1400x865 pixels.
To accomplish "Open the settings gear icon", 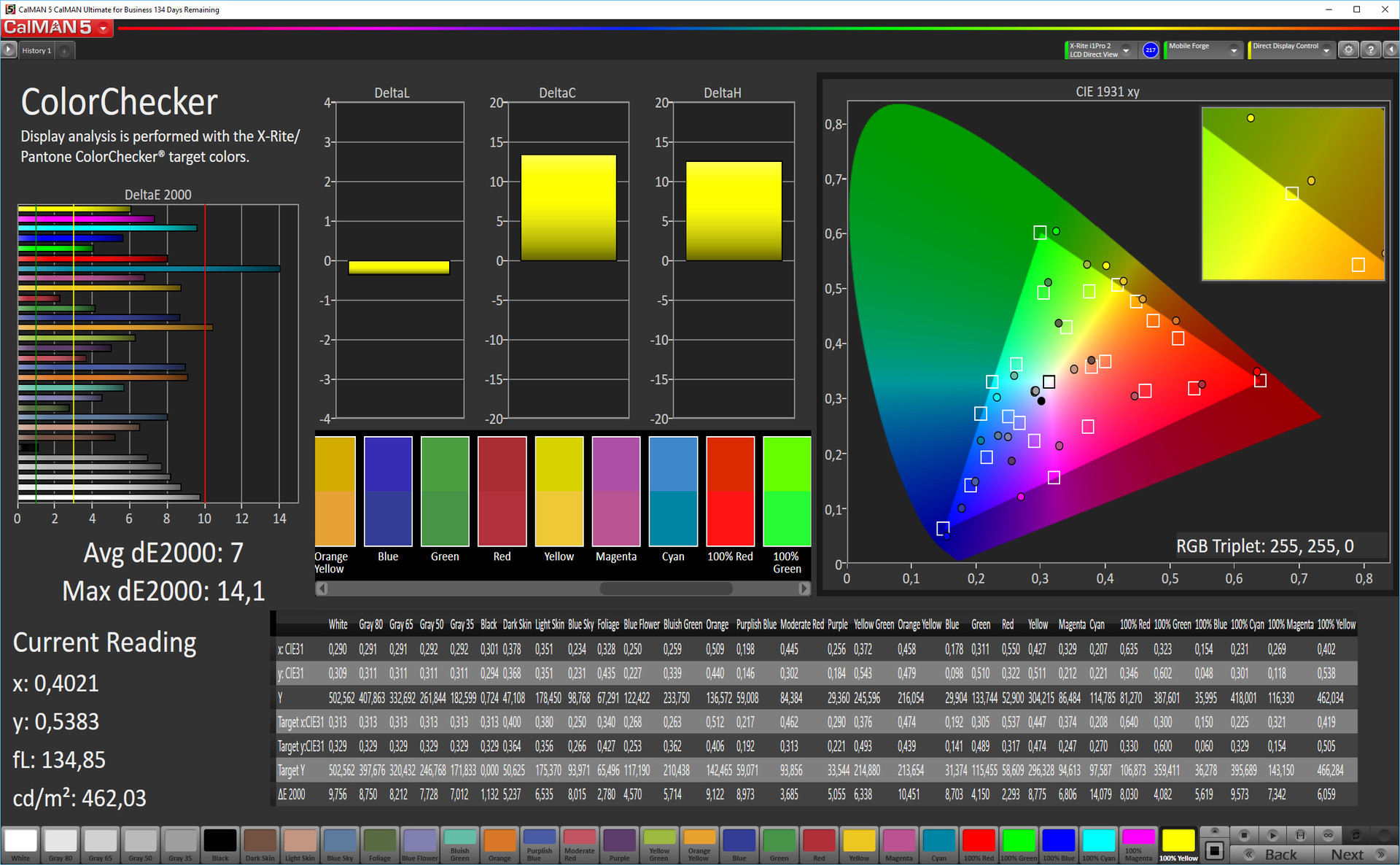I will coord(1348,50).
